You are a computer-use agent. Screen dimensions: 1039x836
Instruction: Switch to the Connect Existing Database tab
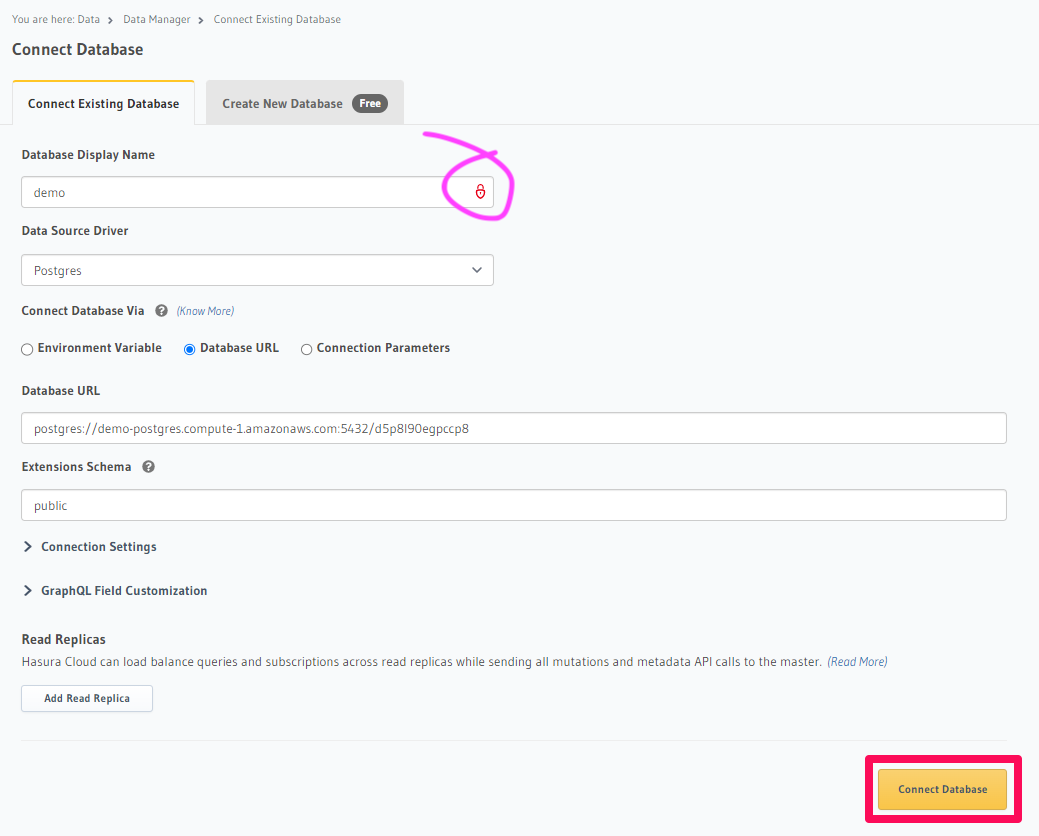tap(103, 103)
